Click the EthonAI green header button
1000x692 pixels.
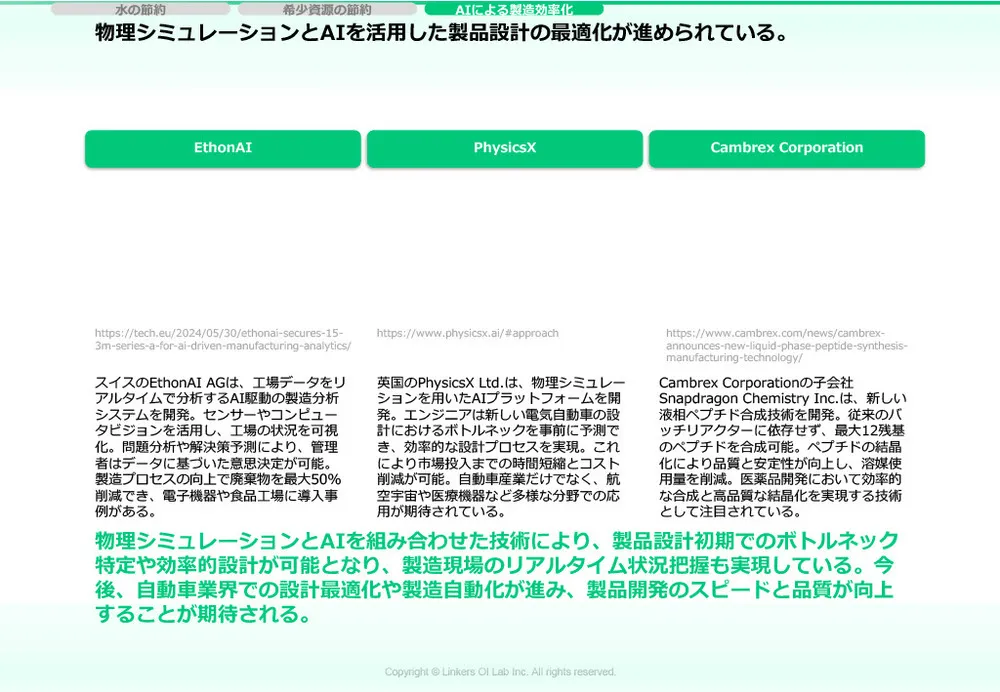pos(223,148)
